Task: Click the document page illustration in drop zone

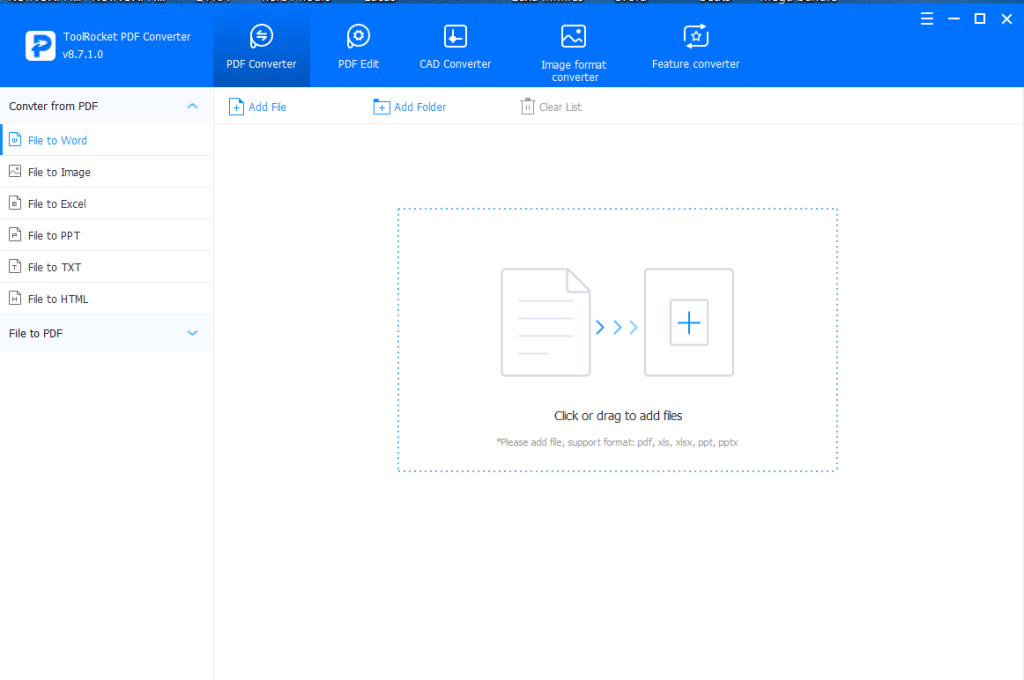Action: [546, 323]
